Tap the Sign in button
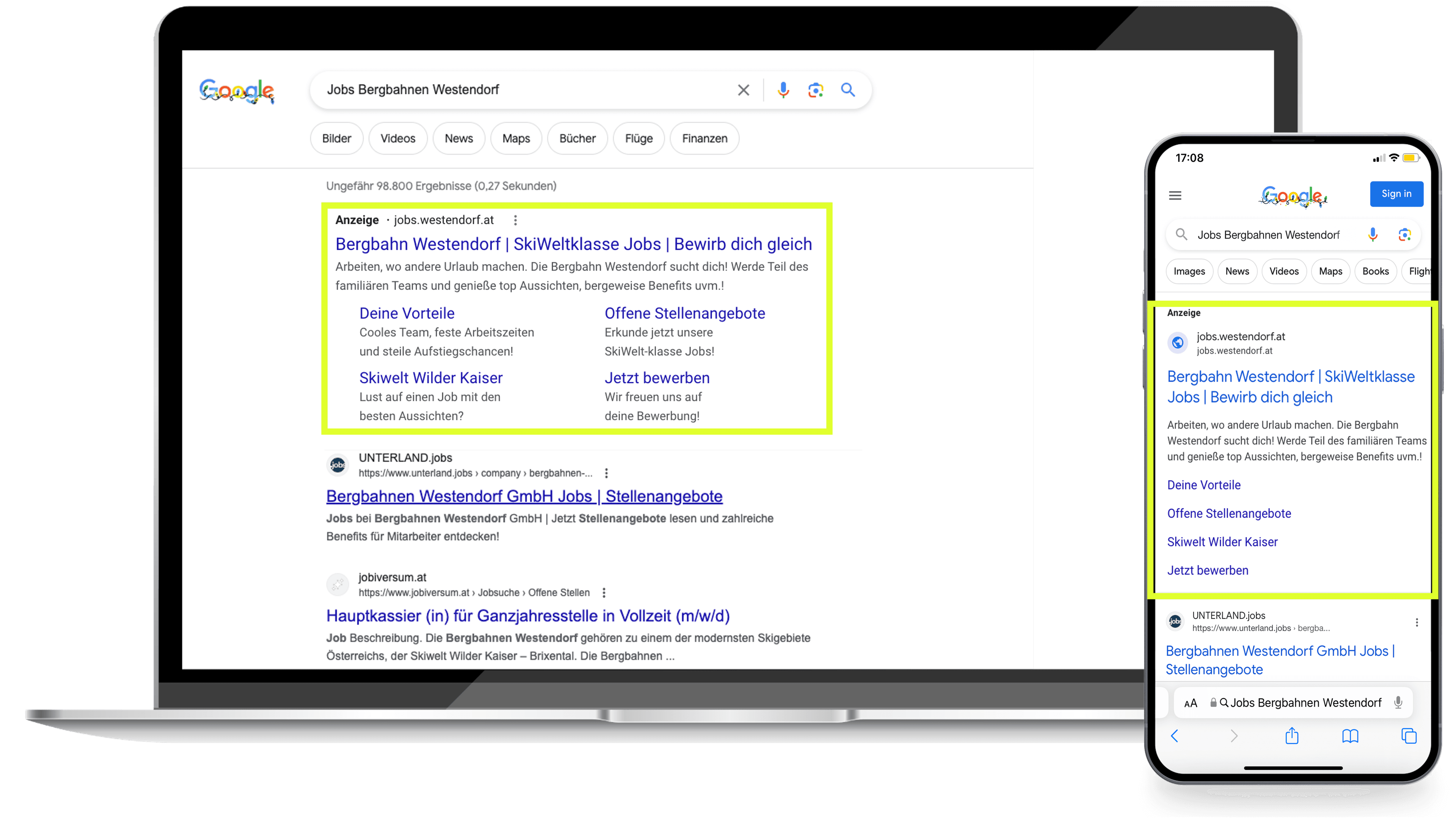Viewport: 1456px width, 818px height. (1396, 194)
